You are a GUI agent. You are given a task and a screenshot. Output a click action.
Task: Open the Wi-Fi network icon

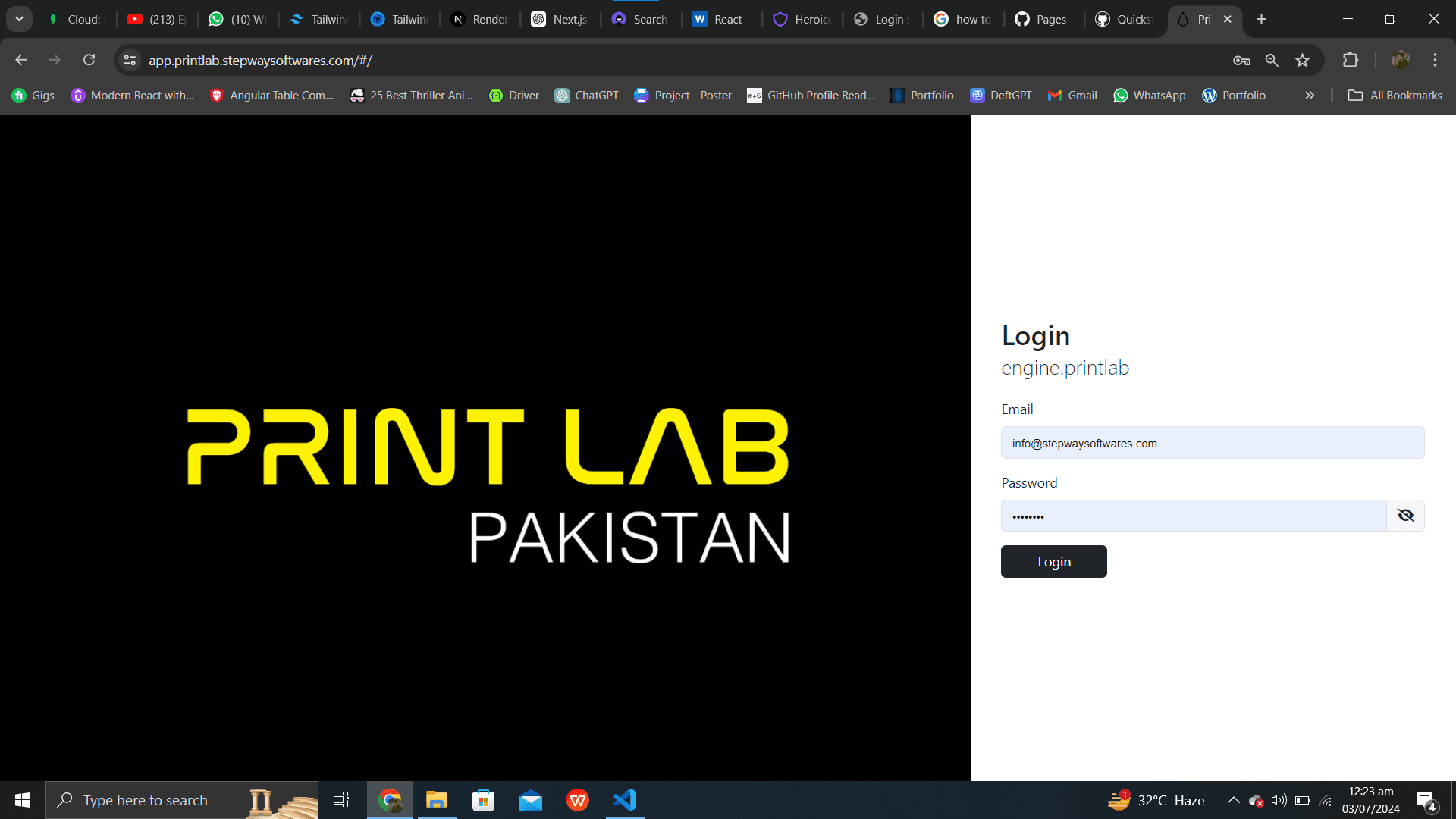(x=1326, y=800)
